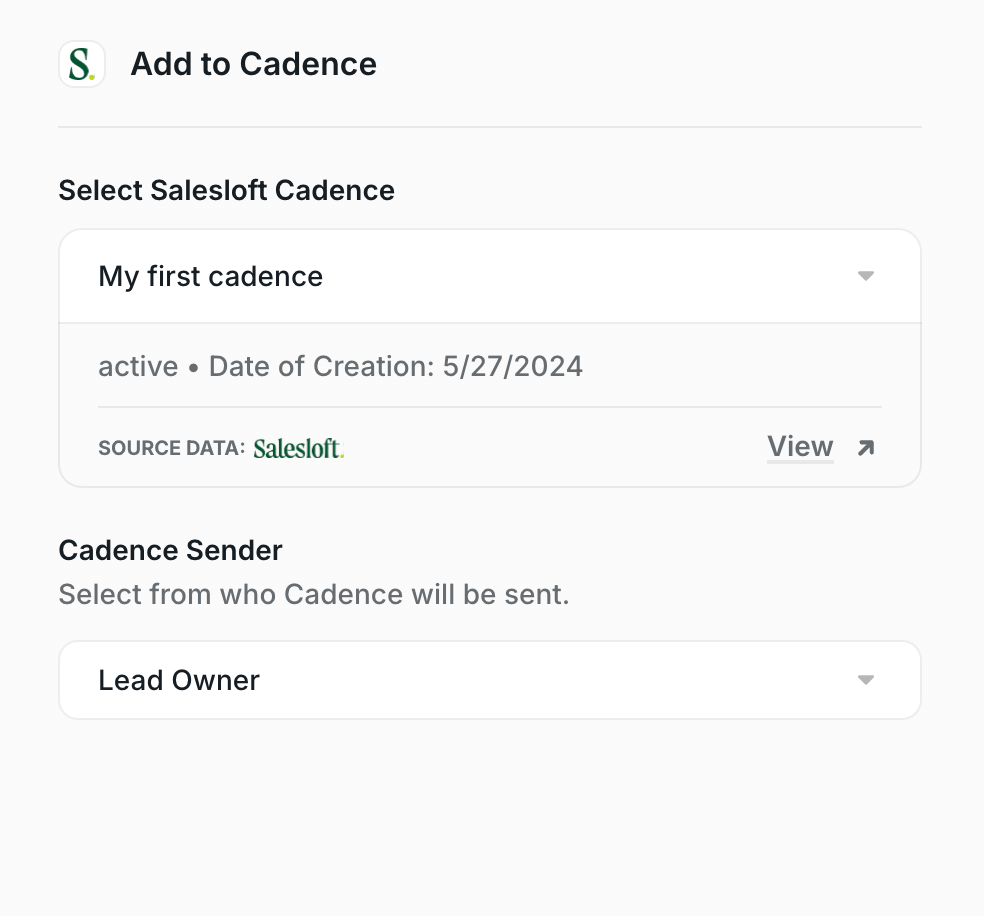Click the Salesloft S logo icon
The height and width of the screenshot is (916, 984).
82,65
